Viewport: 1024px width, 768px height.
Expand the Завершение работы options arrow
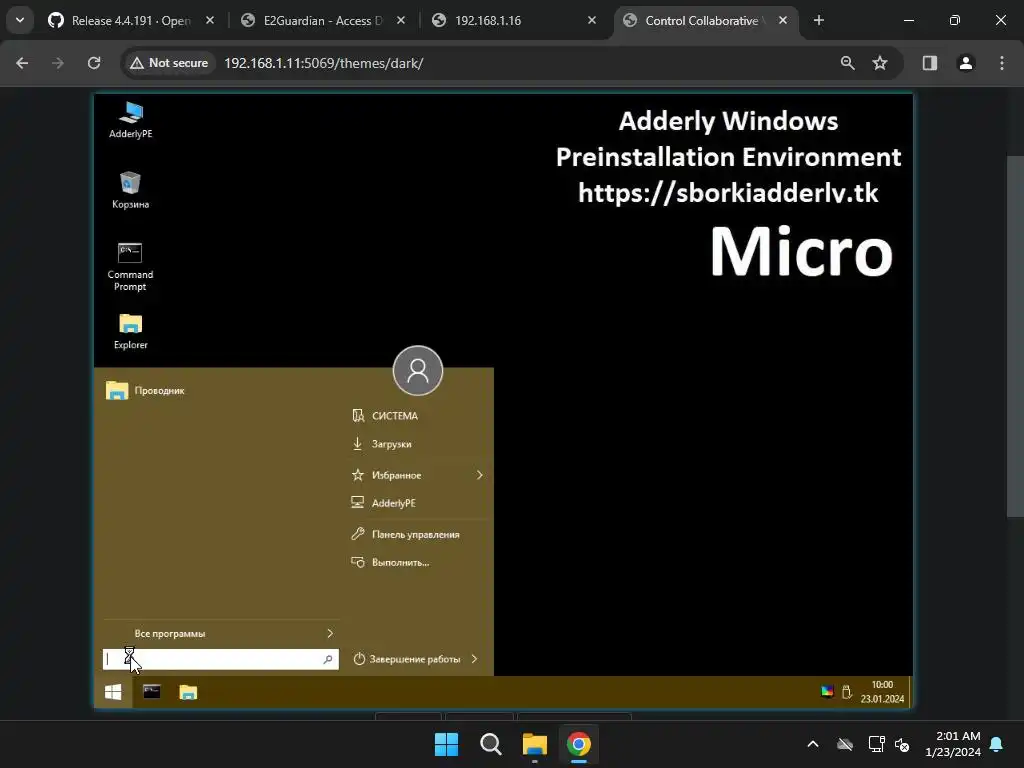click(475, 660)
